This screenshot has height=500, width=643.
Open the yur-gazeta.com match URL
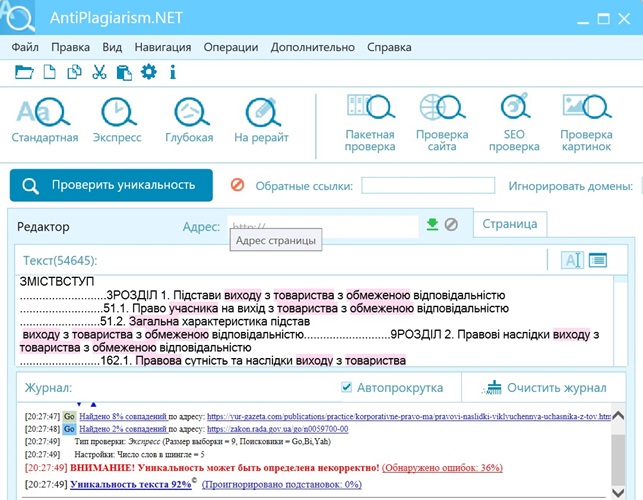tap(409, 417)
